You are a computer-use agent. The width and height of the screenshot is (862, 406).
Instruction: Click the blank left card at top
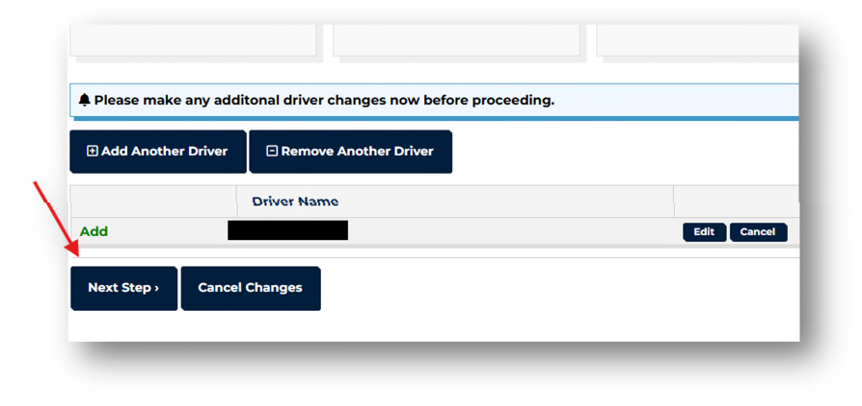pyautogui.click(x=193, y=40)
